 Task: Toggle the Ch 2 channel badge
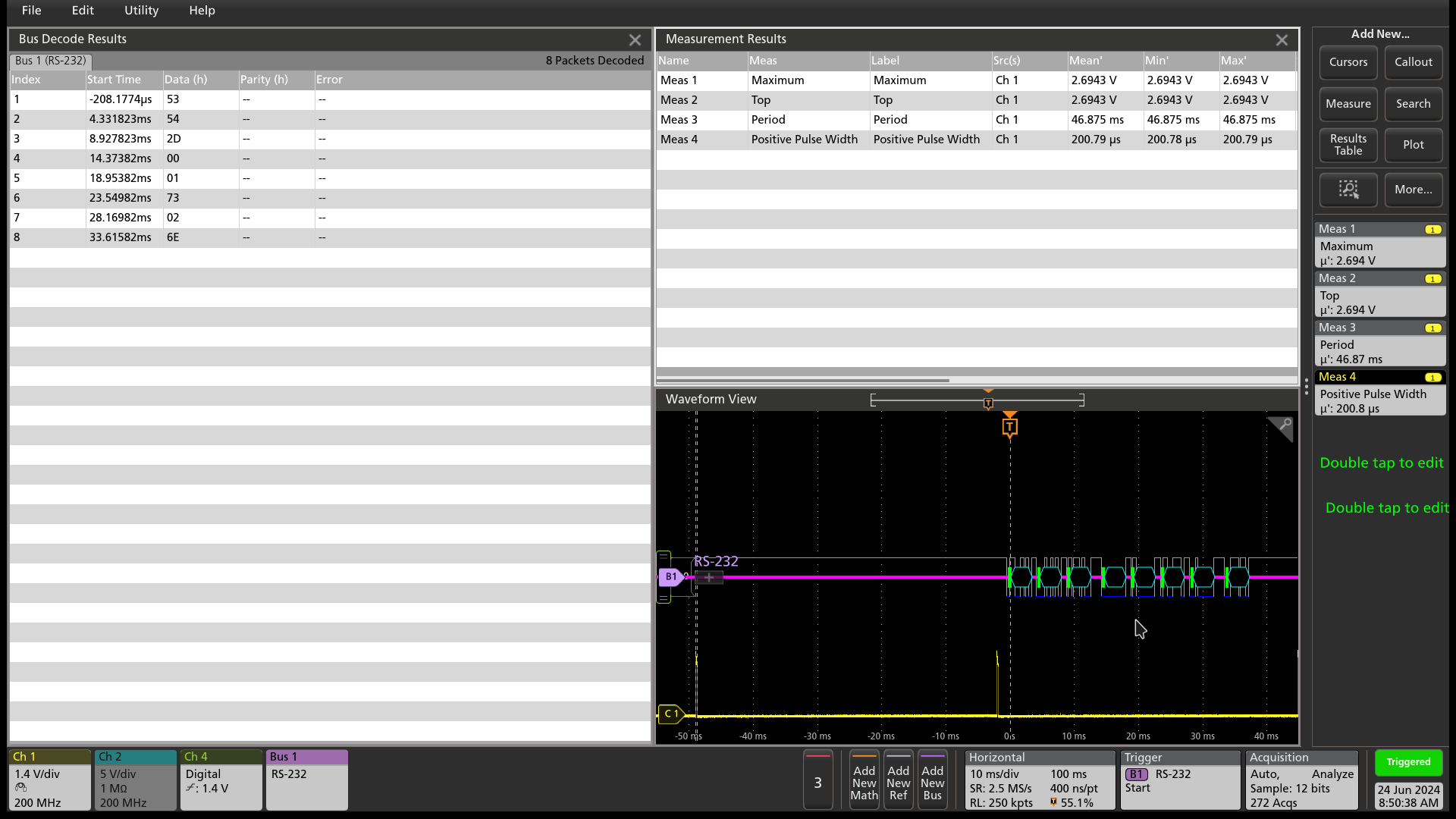click(x=135, y=780)
